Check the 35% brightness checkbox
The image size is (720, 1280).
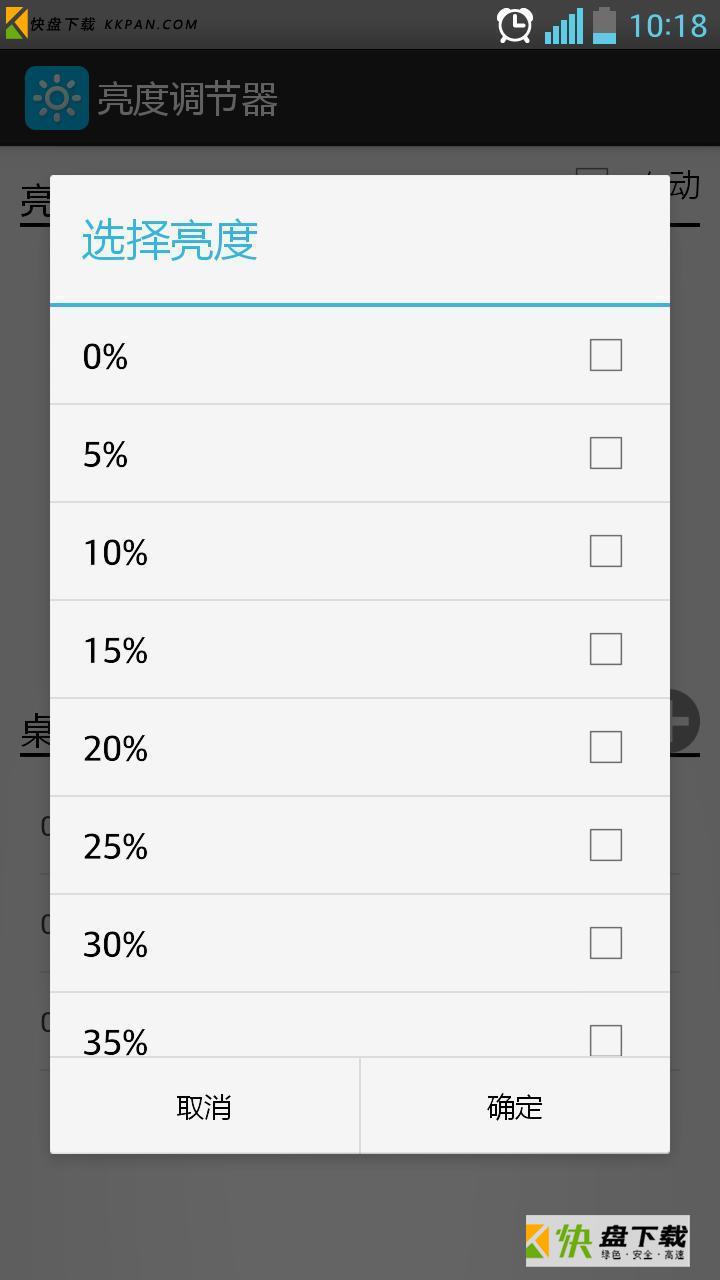point(606,1040)
